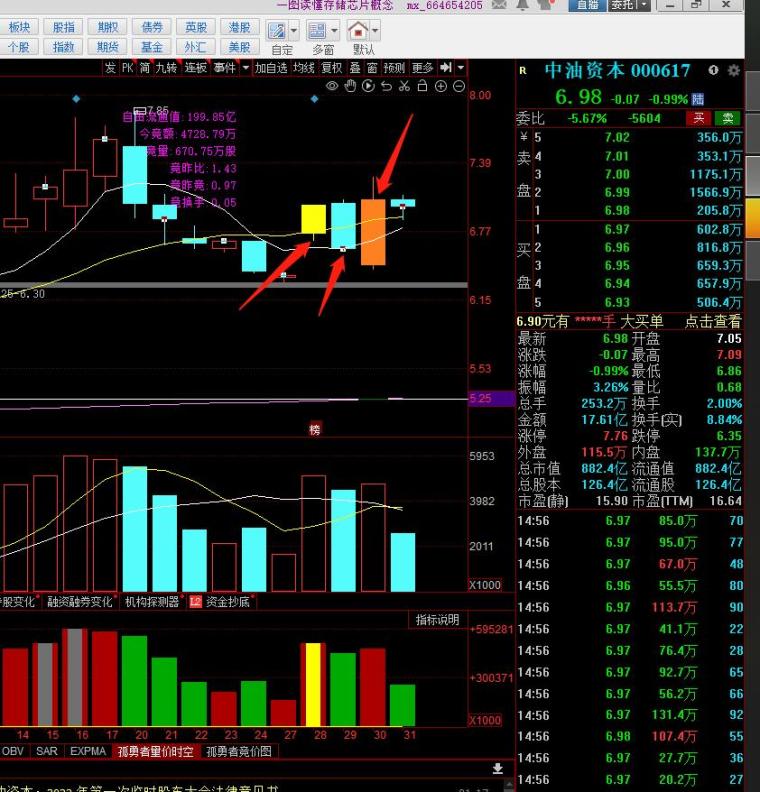
Task: Click the L2 icon beside 资金抄底
Action: [x=195, y=602]
